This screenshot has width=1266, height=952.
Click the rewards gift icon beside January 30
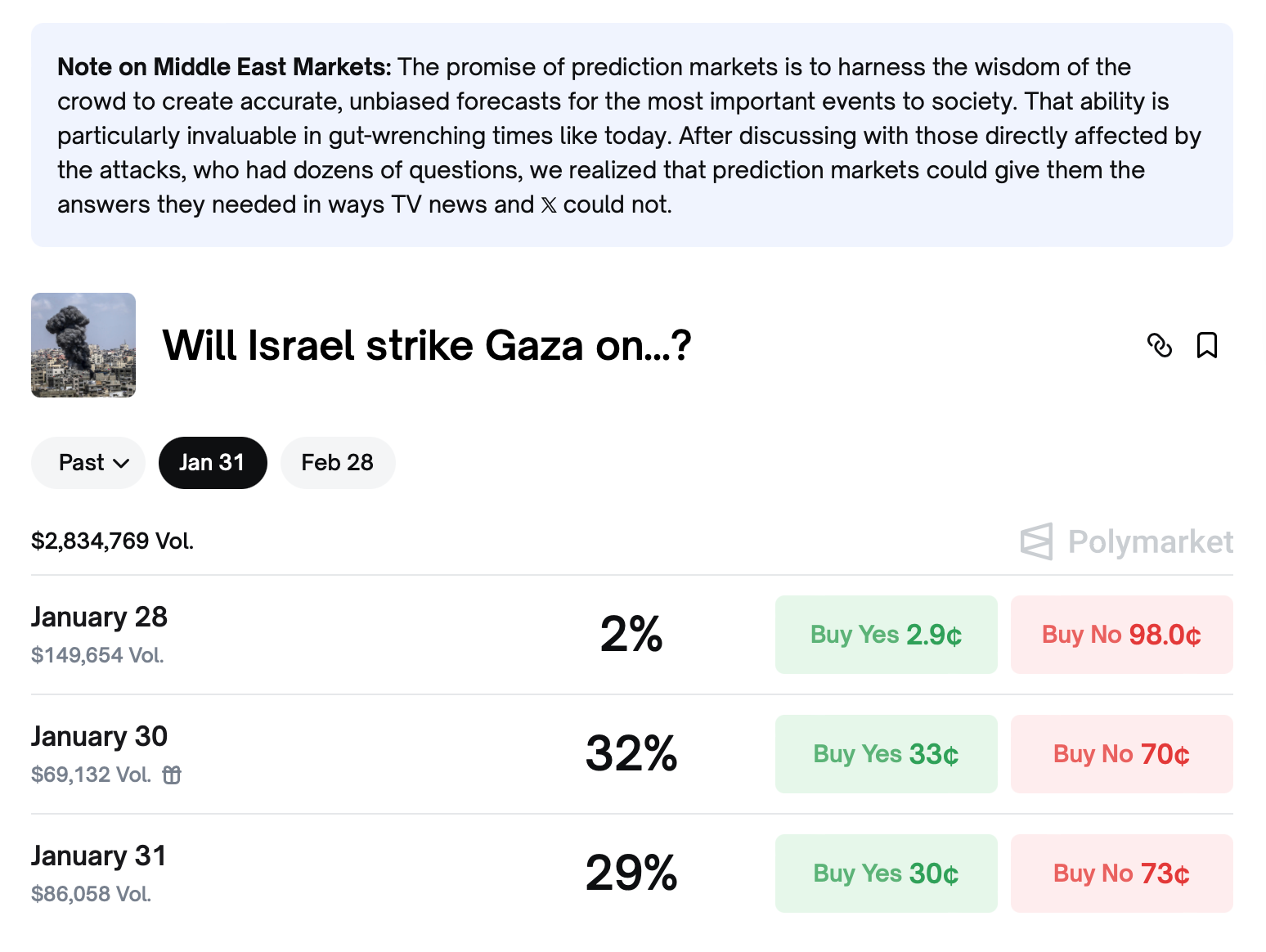coord(172,775)
